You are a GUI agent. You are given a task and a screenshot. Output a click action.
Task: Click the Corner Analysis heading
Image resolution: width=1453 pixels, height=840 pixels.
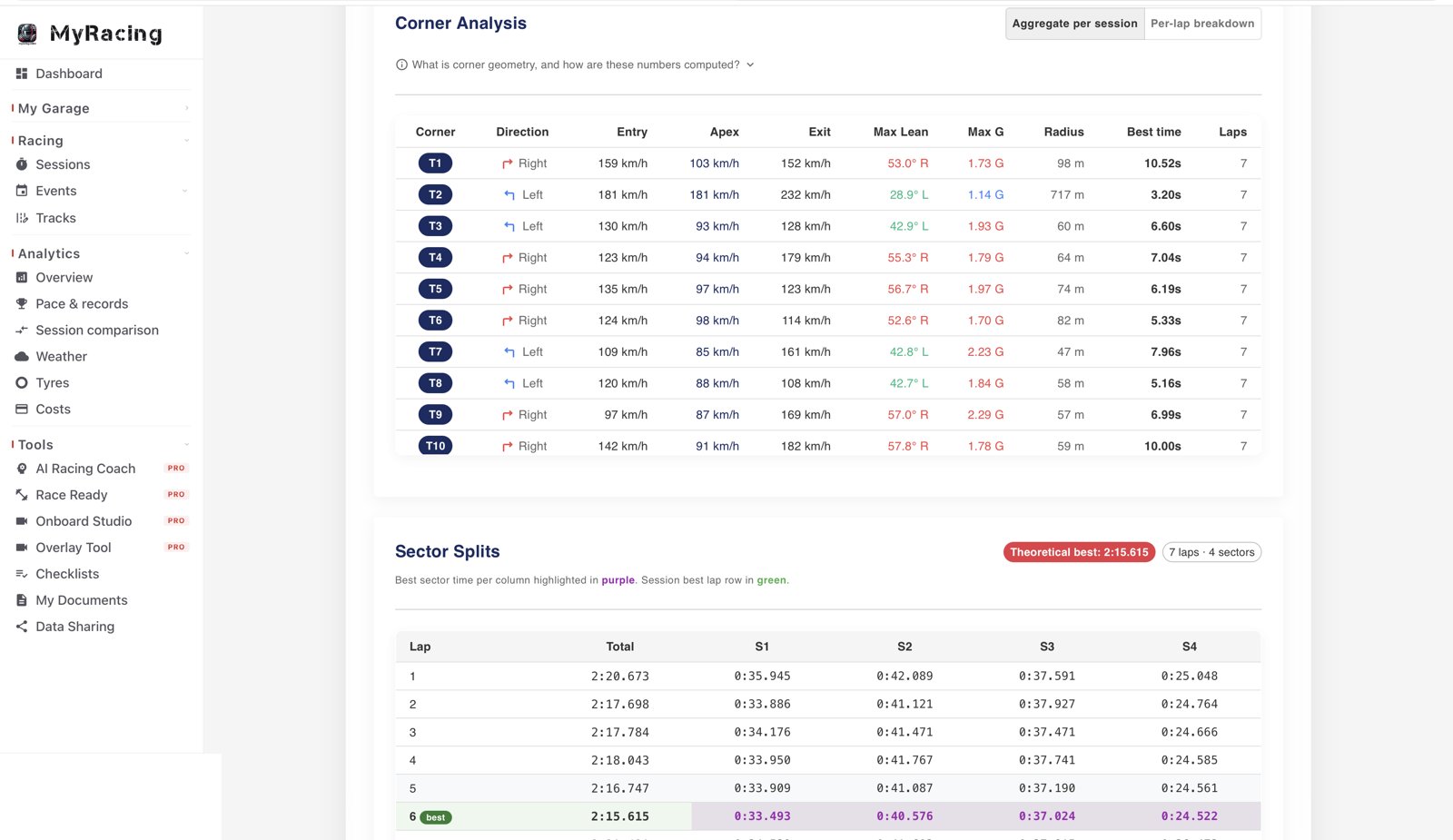460,24
